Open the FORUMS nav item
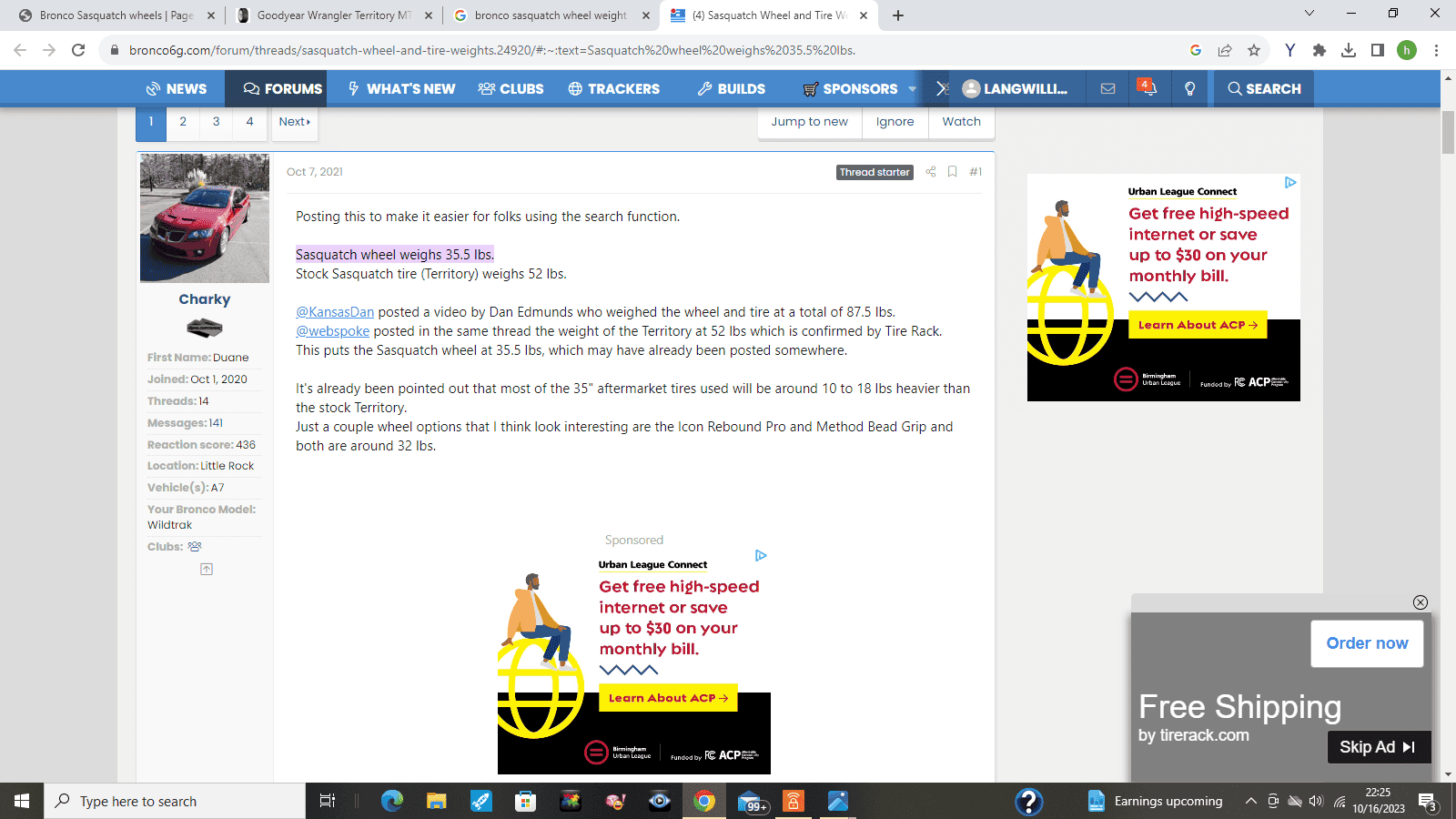The image size is (1456, 819). click(x=283, y=88)
